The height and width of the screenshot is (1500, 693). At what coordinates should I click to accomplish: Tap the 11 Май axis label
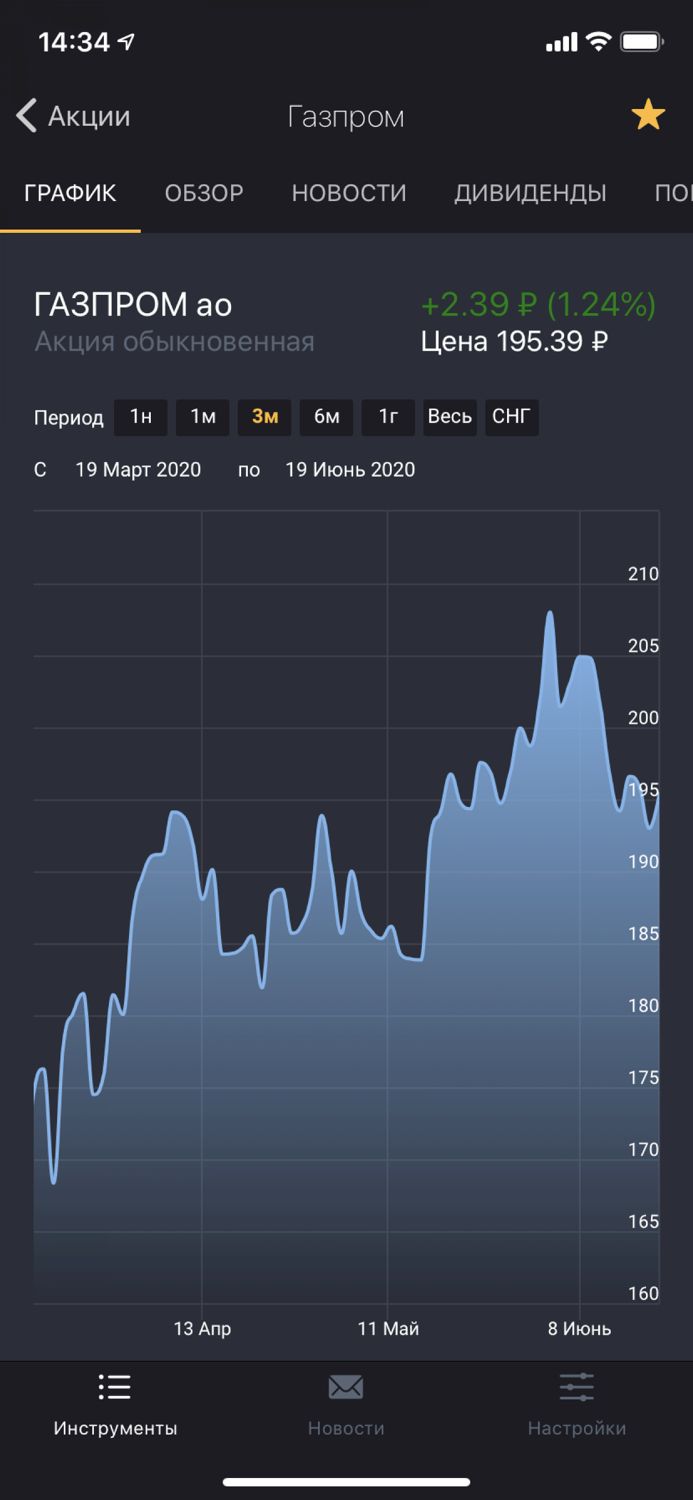pos(388,1329)
